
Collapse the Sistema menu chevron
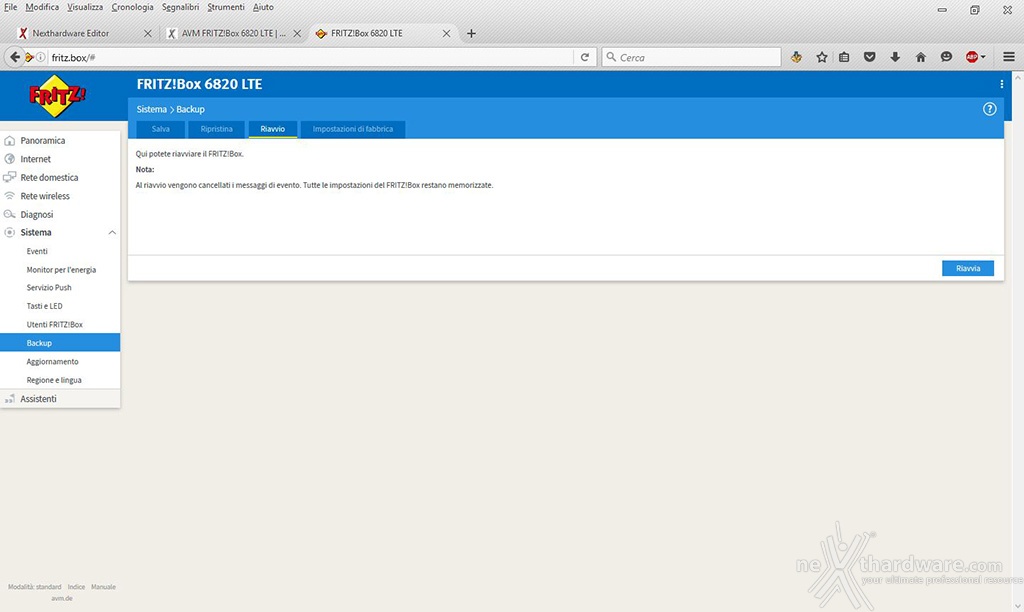112,233
